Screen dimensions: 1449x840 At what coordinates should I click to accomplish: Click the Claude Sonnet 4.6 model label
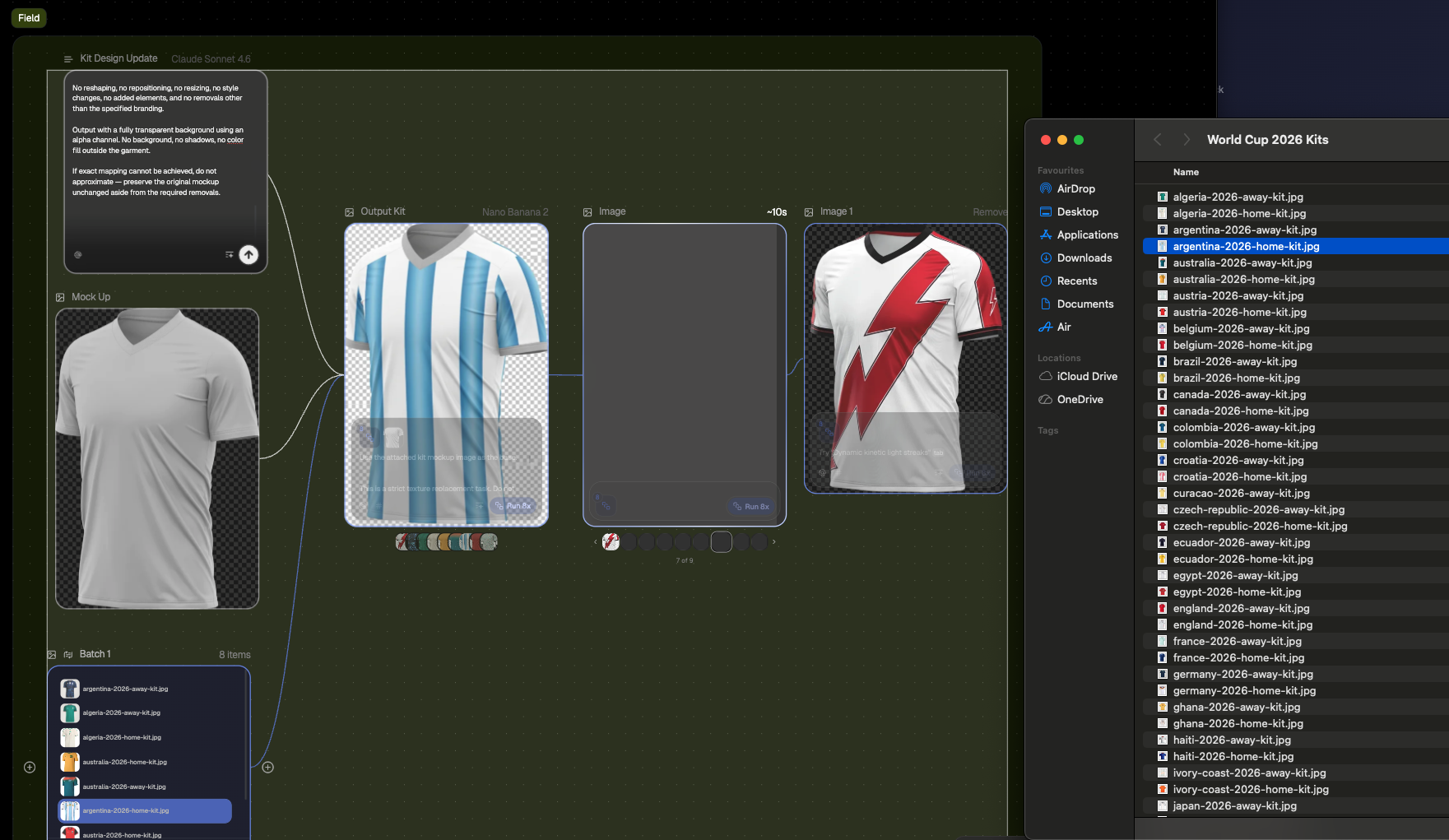211,59
